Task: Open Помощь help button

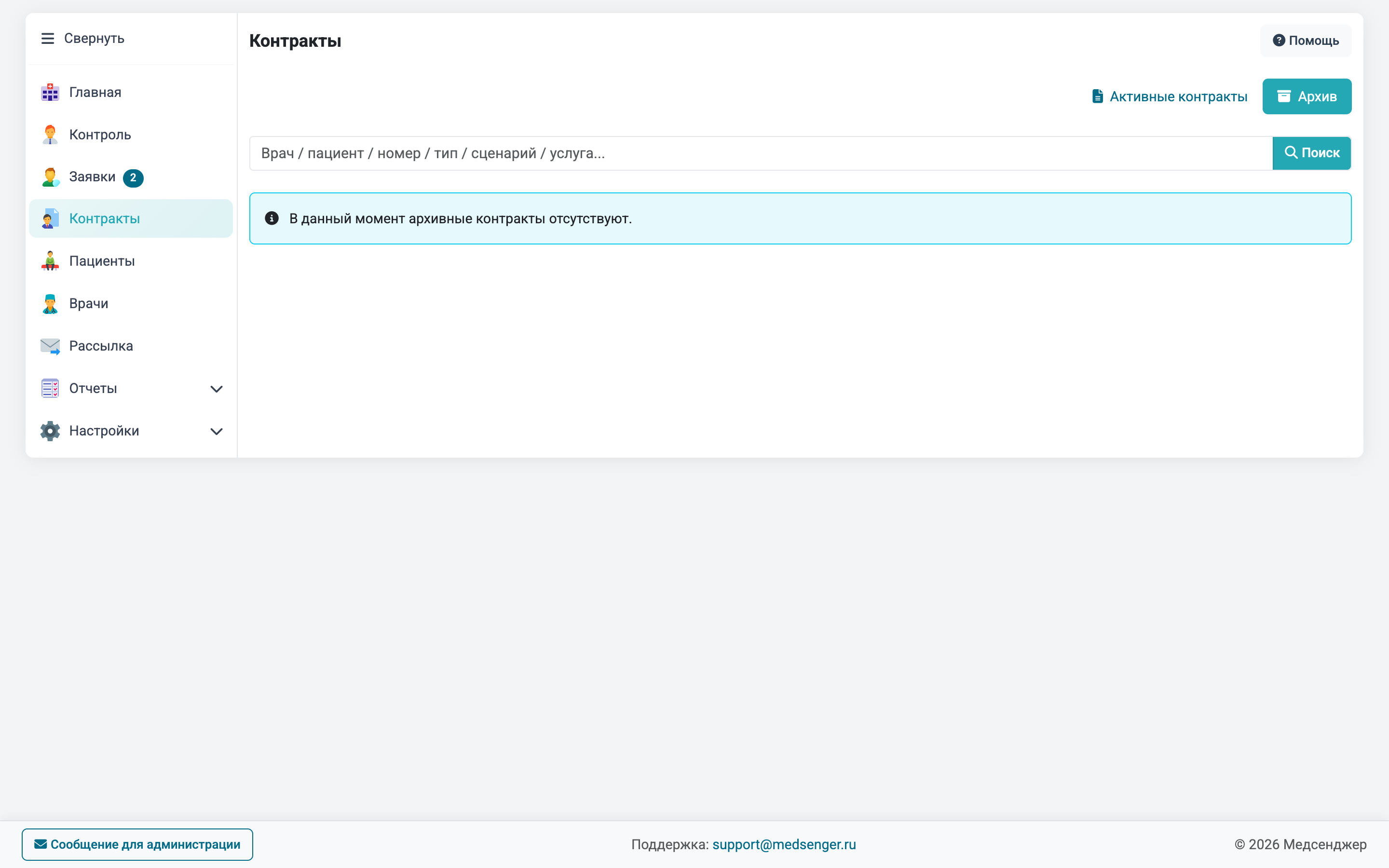Action: pos(1306,41)
